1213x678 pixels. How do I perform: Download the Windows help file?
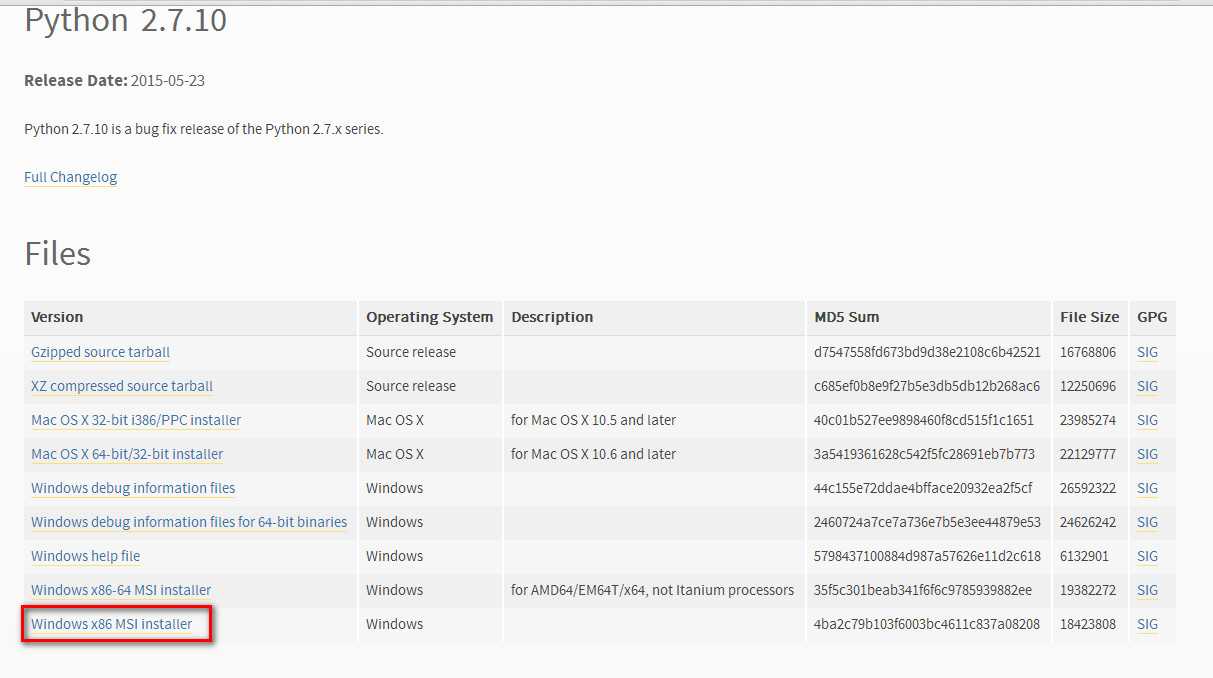tap(85, 556)
